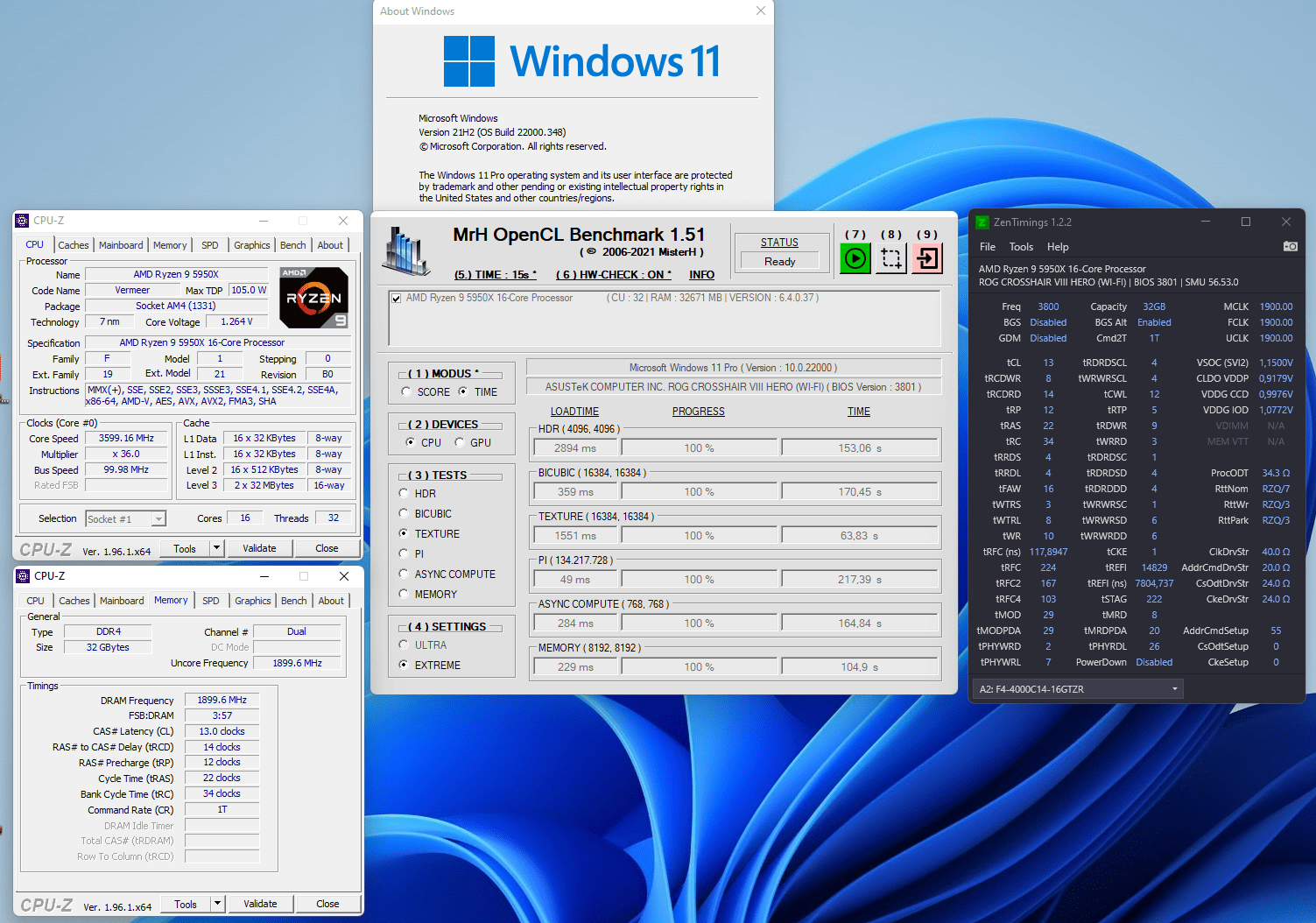The height and width of the screenshot is (923, 1316).
Task: Click the BICUBIC time value 170,45 s
Action: 860,491
